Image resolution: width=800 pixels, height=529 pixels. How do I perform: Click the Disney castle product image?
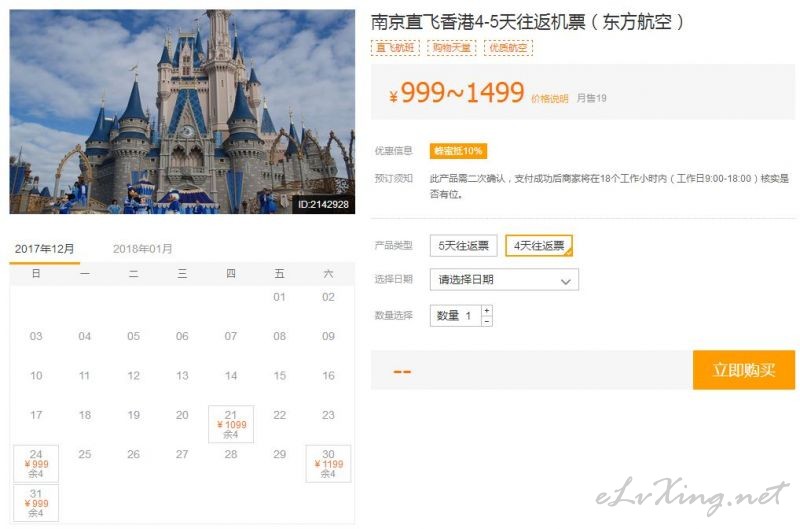pyautogui.click(x=182, y=111)
